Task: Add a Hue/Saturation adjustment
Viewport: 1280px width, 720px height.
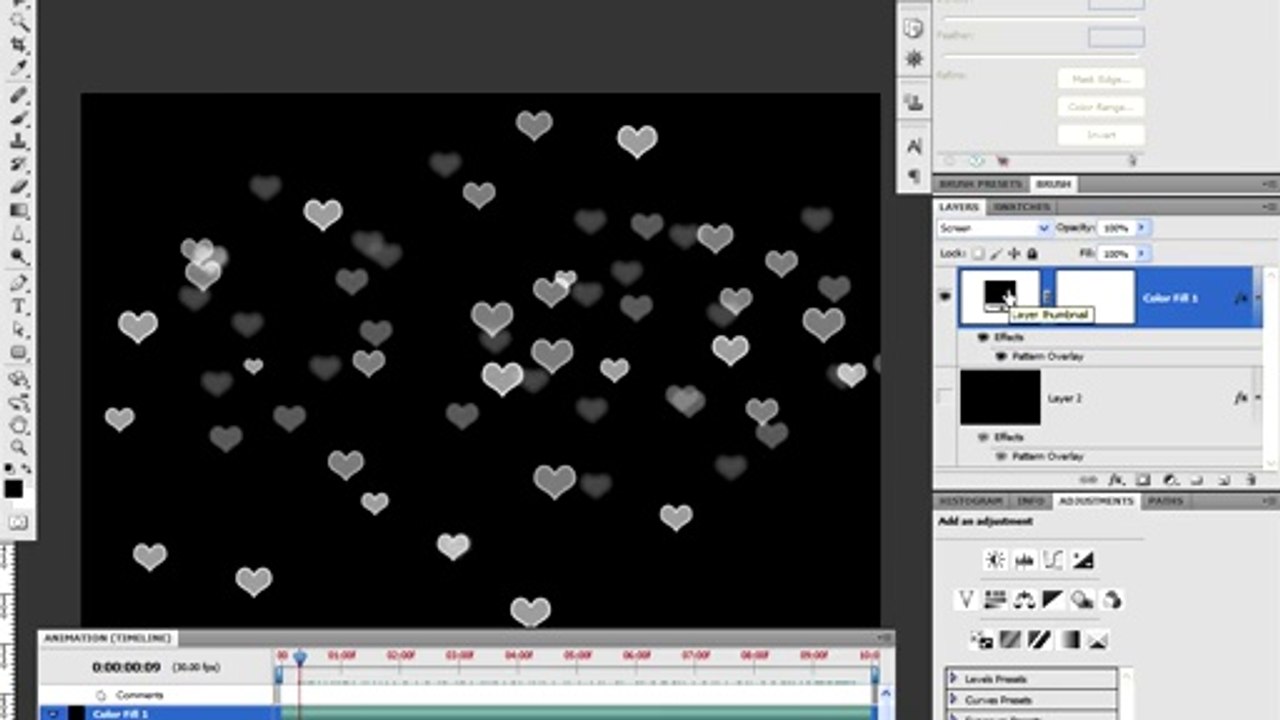Action: 995,599
